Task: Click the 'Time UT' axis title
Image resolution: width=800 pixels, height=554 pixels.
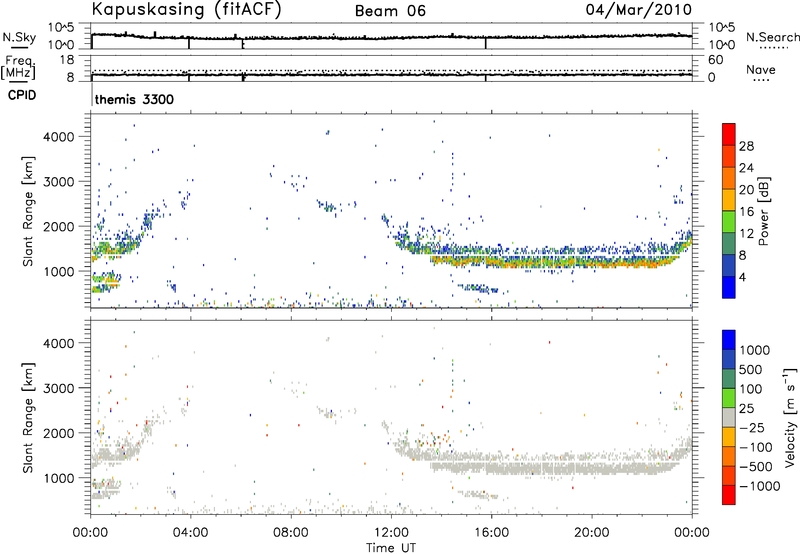Action: point(391,548)
